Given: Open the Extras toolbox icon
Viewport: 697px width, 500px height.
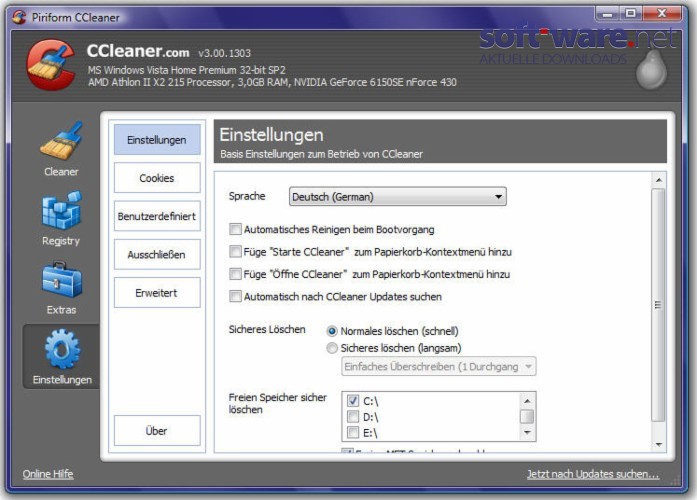Looking at the screenshot, I should point(62,280).
